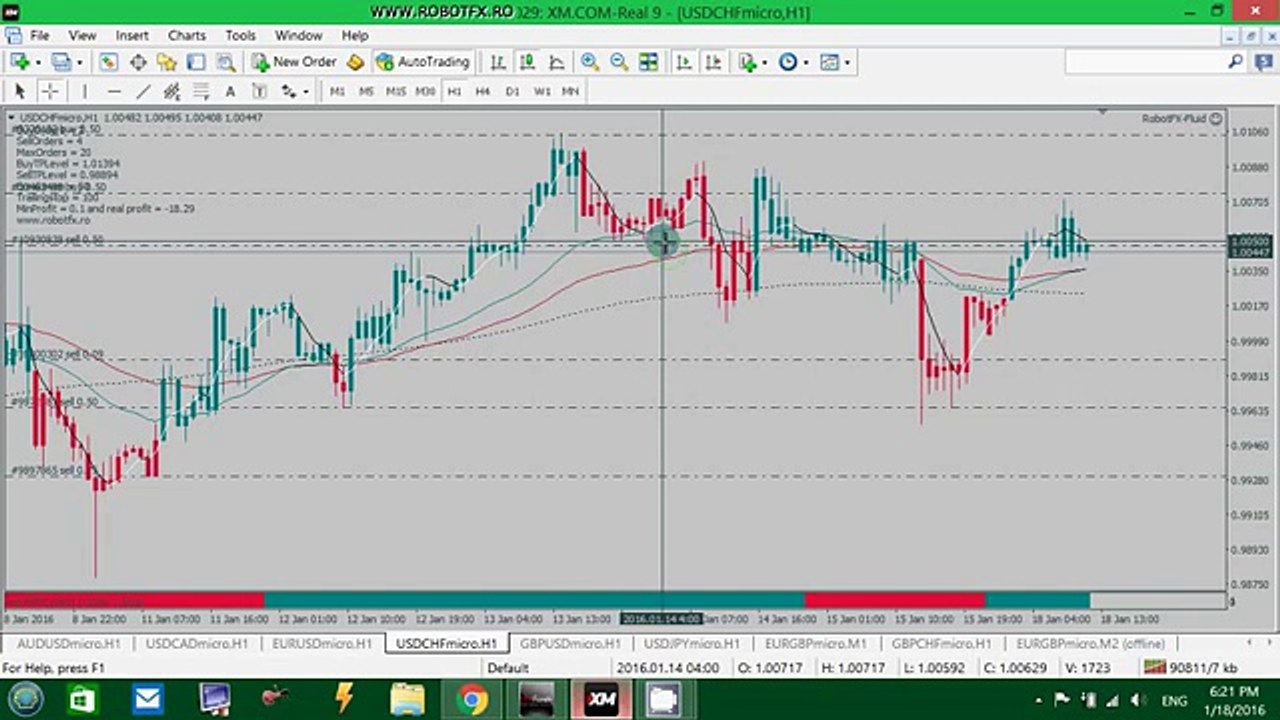Switch chart to line chart style
Screen dimensions: 1280x720
point(557,62)
